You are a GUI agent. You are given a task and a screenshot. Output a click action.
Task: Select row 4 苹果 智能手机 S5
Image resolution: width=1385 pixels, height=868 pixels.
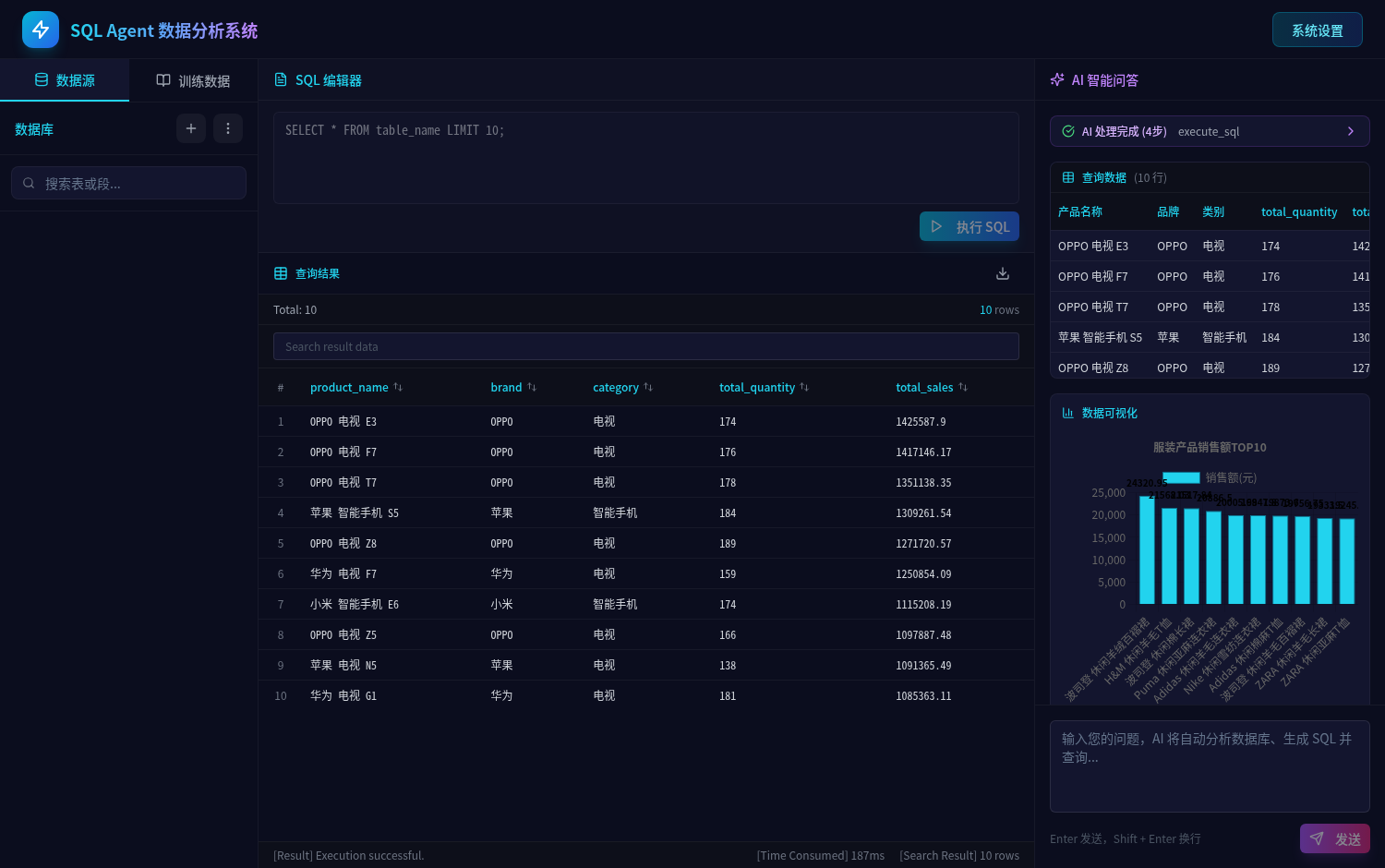point(646,512)
